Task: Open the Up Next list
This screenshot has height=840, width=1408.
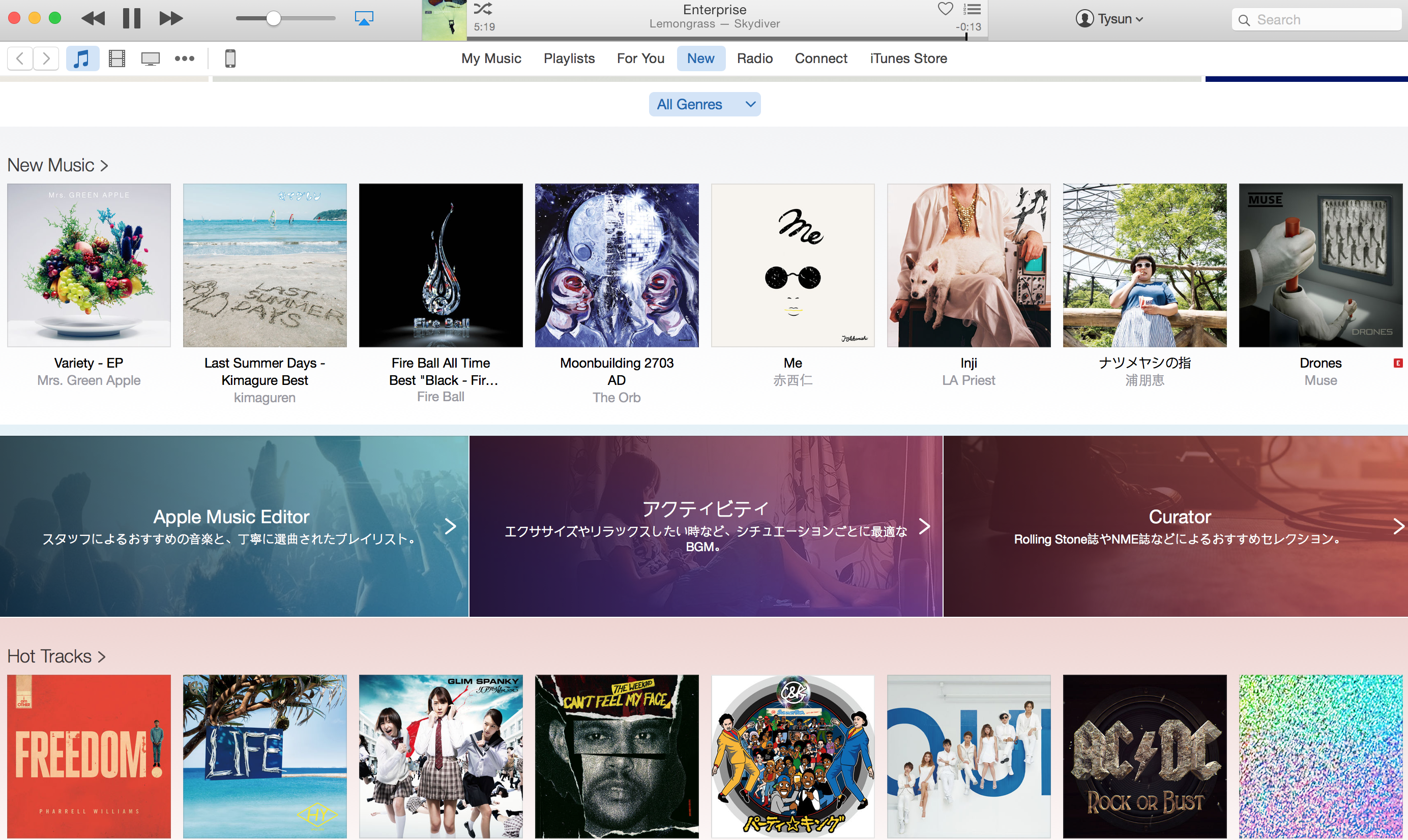Action: click(x=972, y=9)
